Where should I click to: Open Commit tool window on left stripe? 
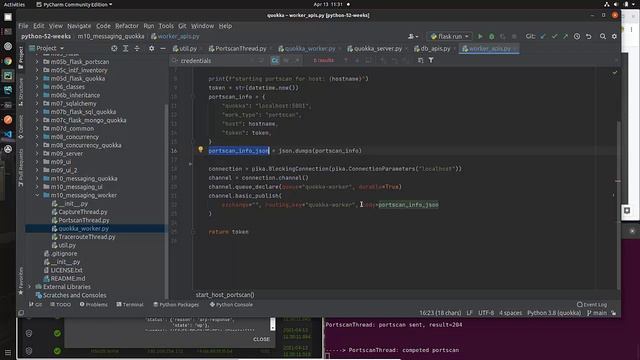(21, 127)
